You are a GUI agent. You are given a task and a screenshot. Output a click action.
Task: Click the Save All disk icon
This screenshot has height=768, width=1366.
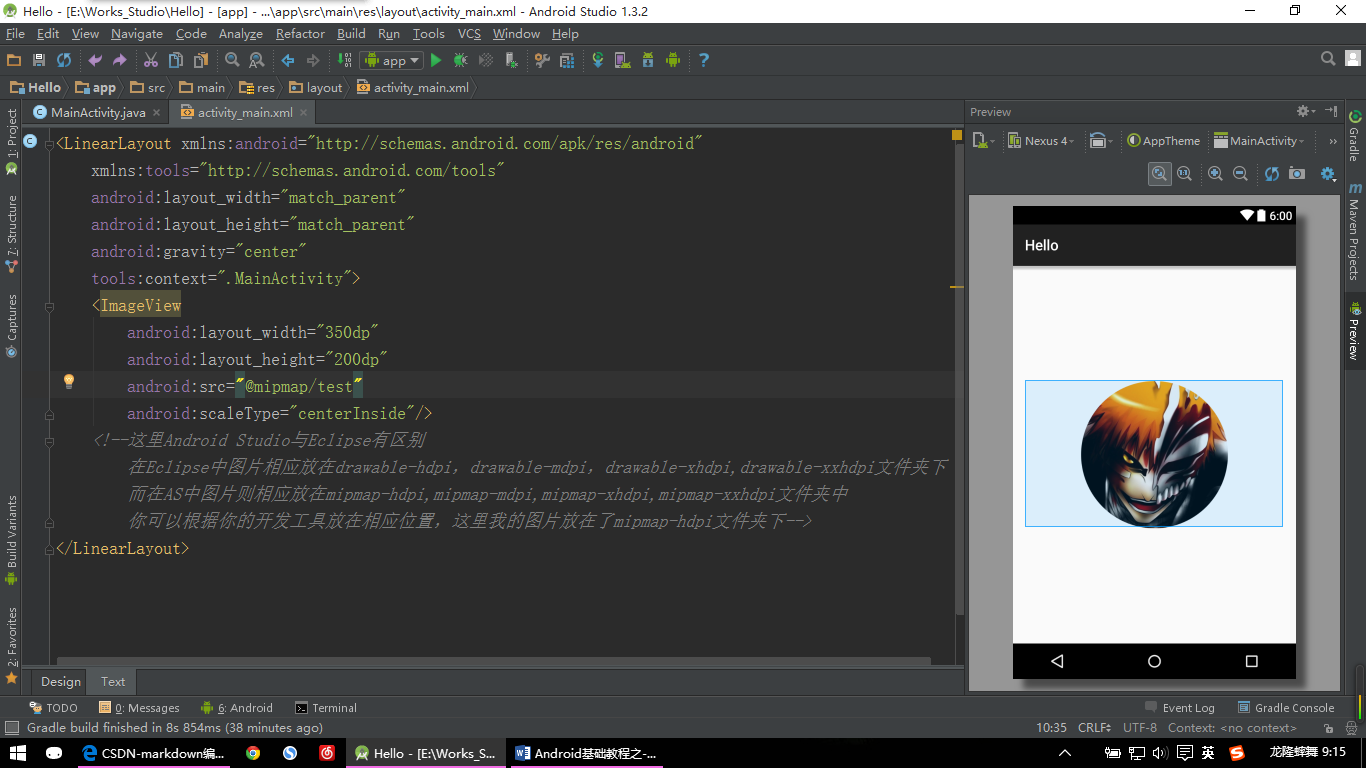pyautogui.click(x=39, y=60)
